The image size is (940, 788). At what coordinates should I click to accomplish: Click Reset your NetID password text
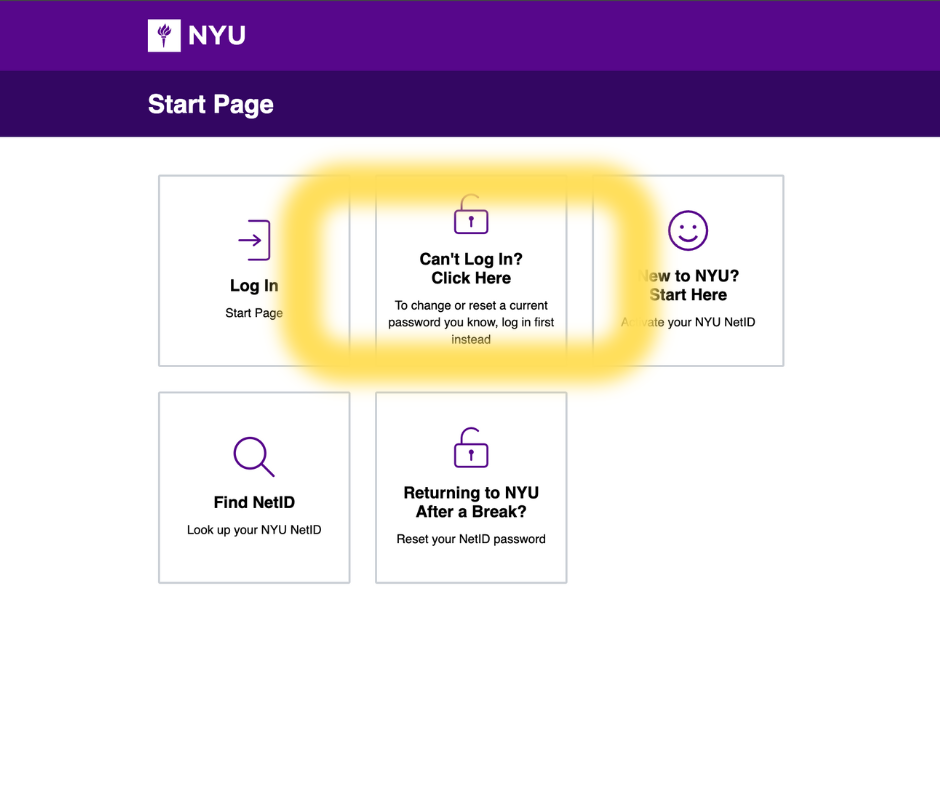point(471,539)
